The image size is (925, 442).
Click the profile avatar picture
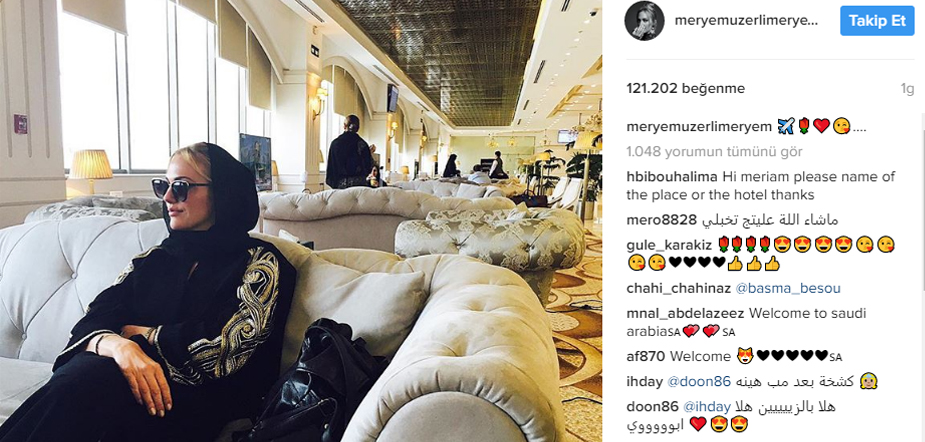(x=644, y=21)
